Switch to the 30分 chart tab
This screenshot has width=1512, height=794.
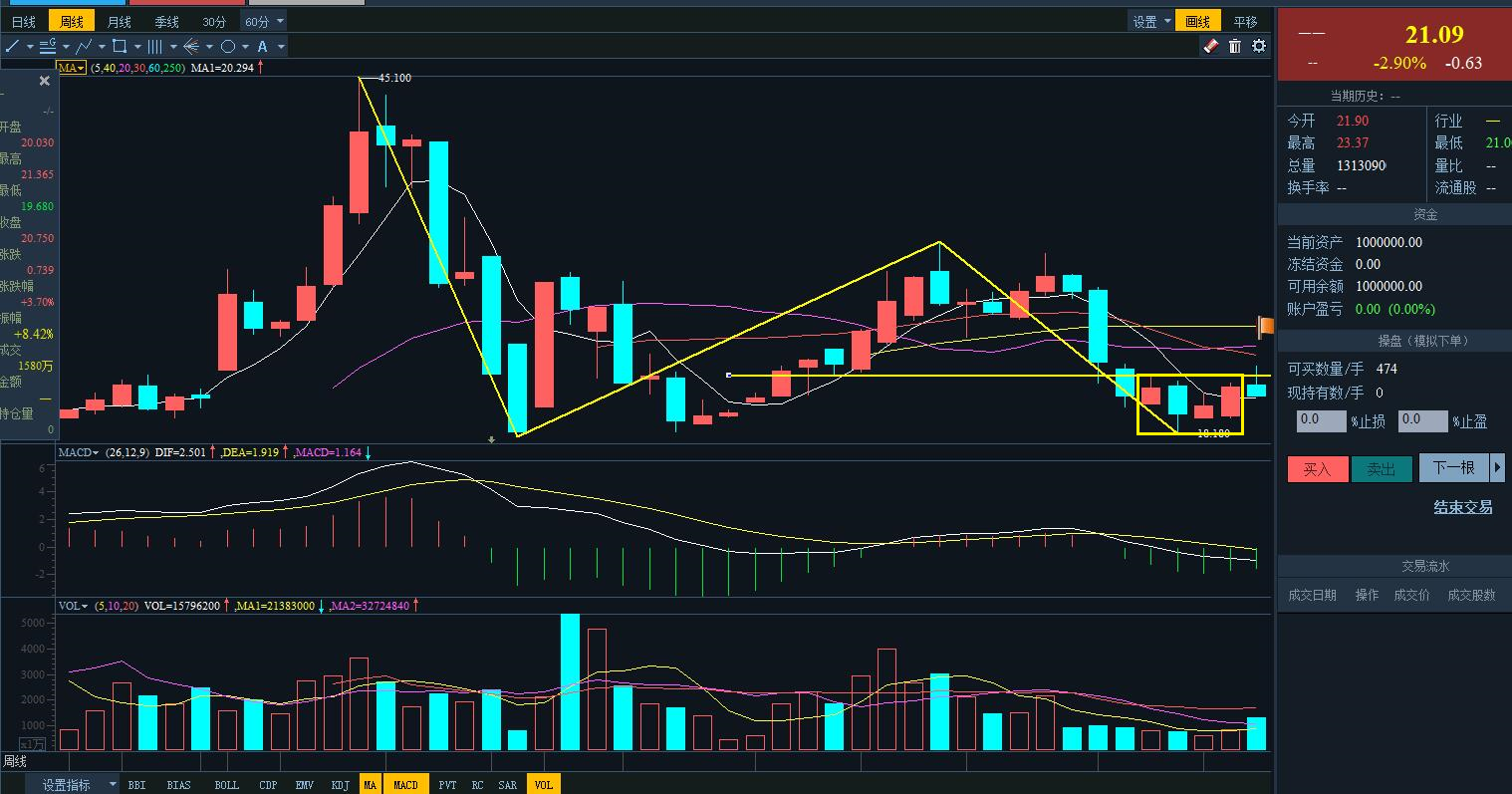click(x=214, y=21)
